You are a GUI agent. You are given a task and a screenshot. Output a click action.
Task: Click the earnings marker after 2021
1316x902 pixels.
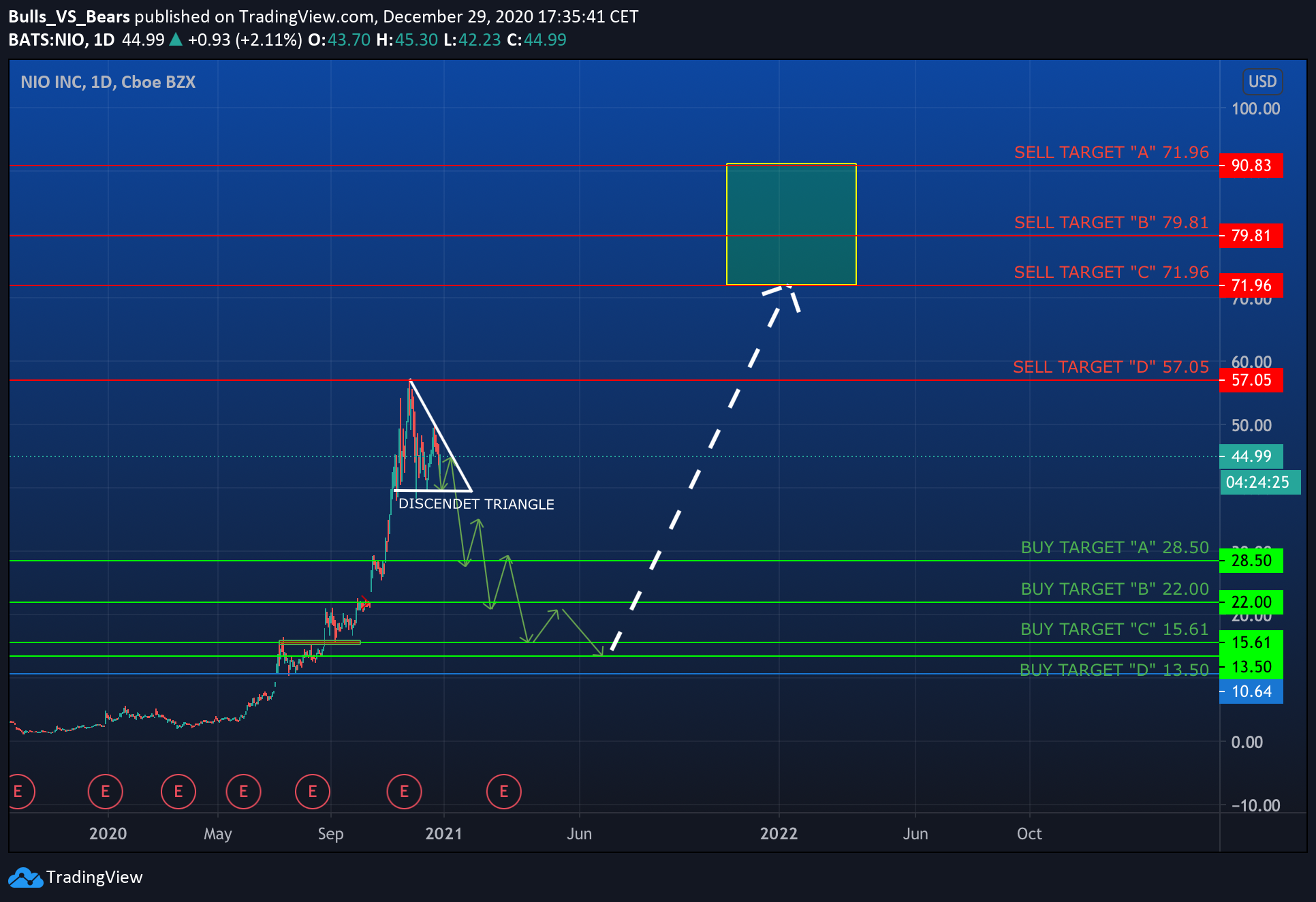(504, 792)
